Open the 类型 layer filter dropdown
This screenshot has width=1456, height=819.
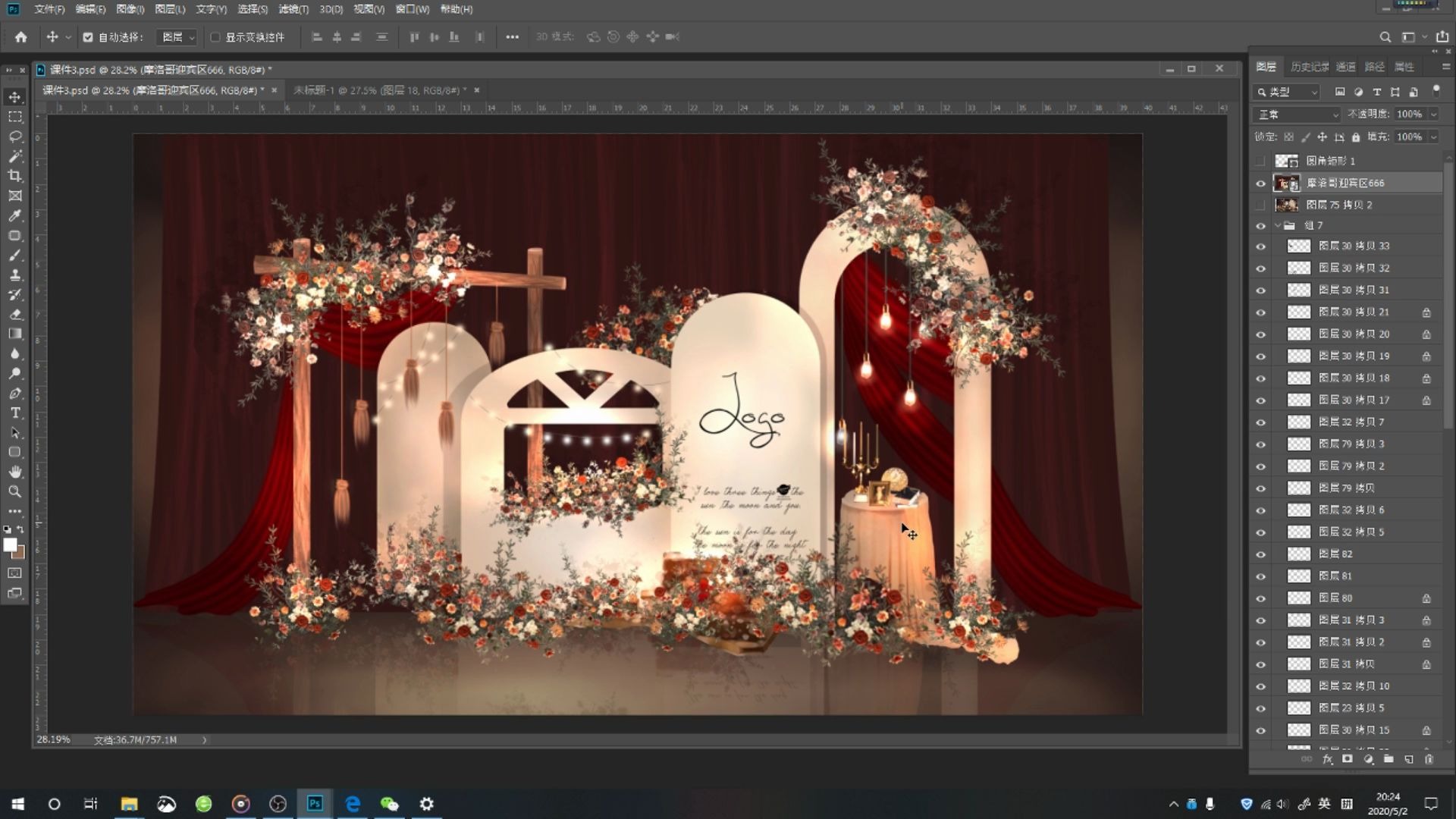(1287, 92)
